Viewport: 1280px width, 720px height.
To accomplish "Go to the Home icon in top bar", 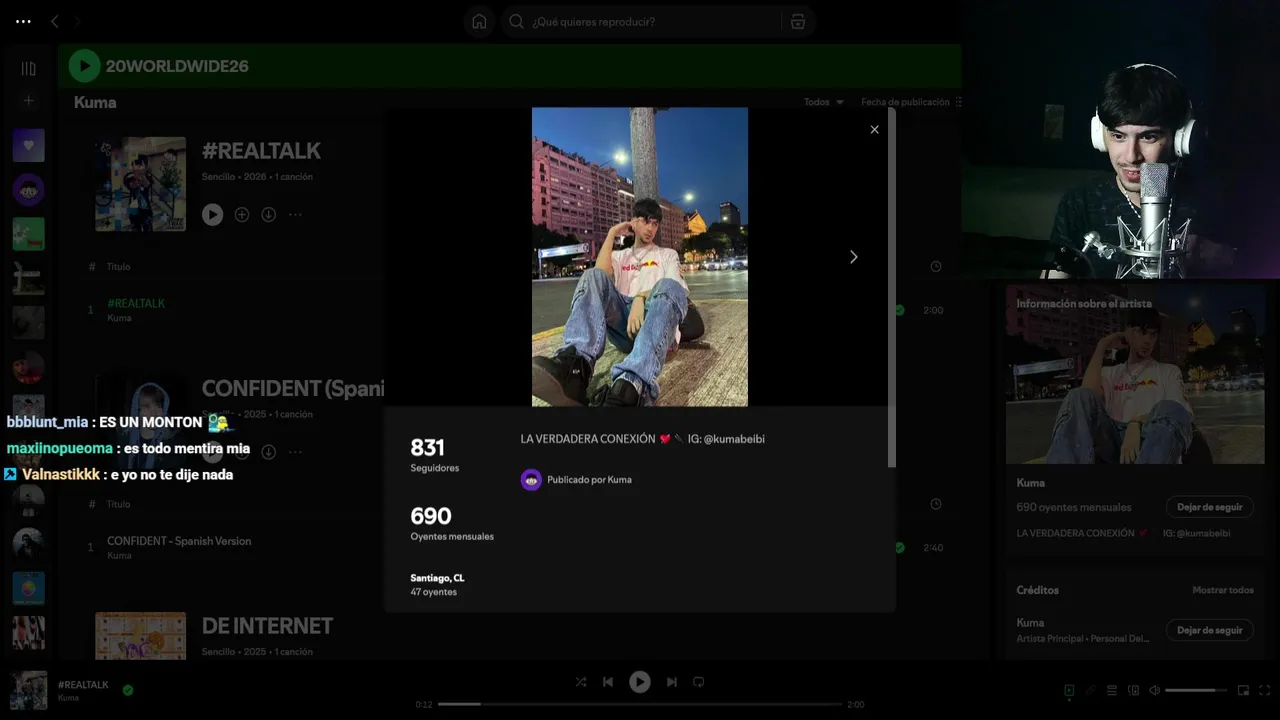I will (479, 22).
